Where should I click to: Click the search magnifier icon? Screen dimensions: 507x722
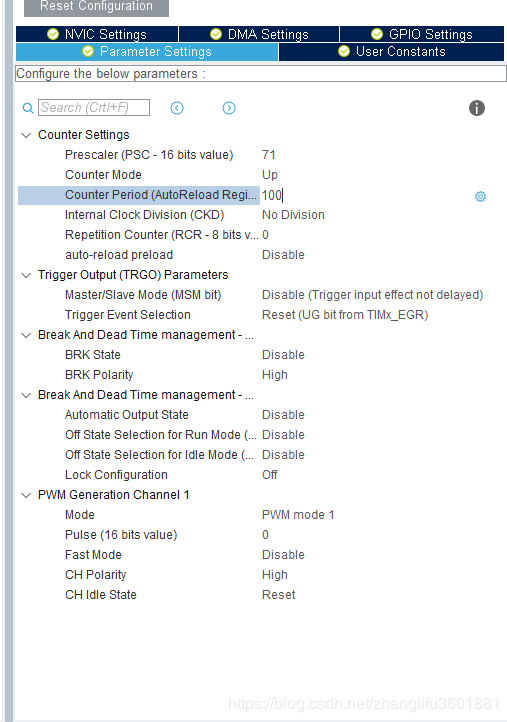point(28,108)
